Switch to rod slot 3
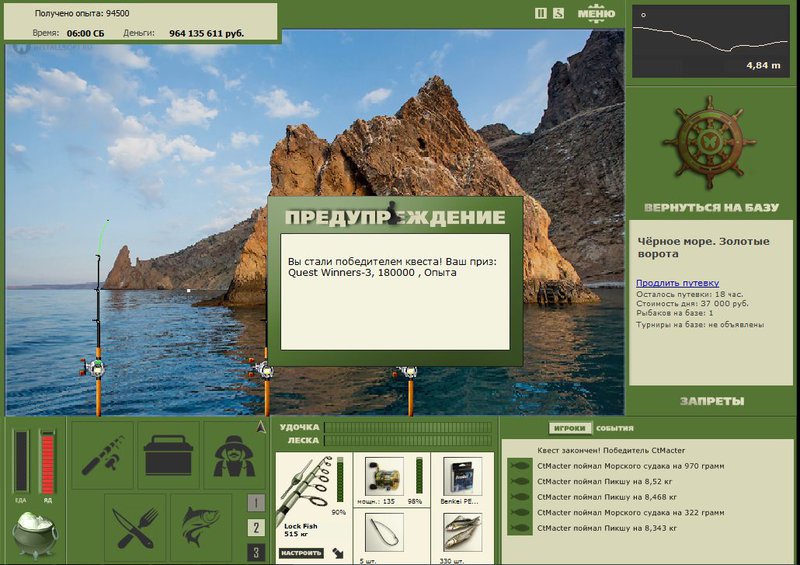This screenshot has height=565, width=800. 256,552
